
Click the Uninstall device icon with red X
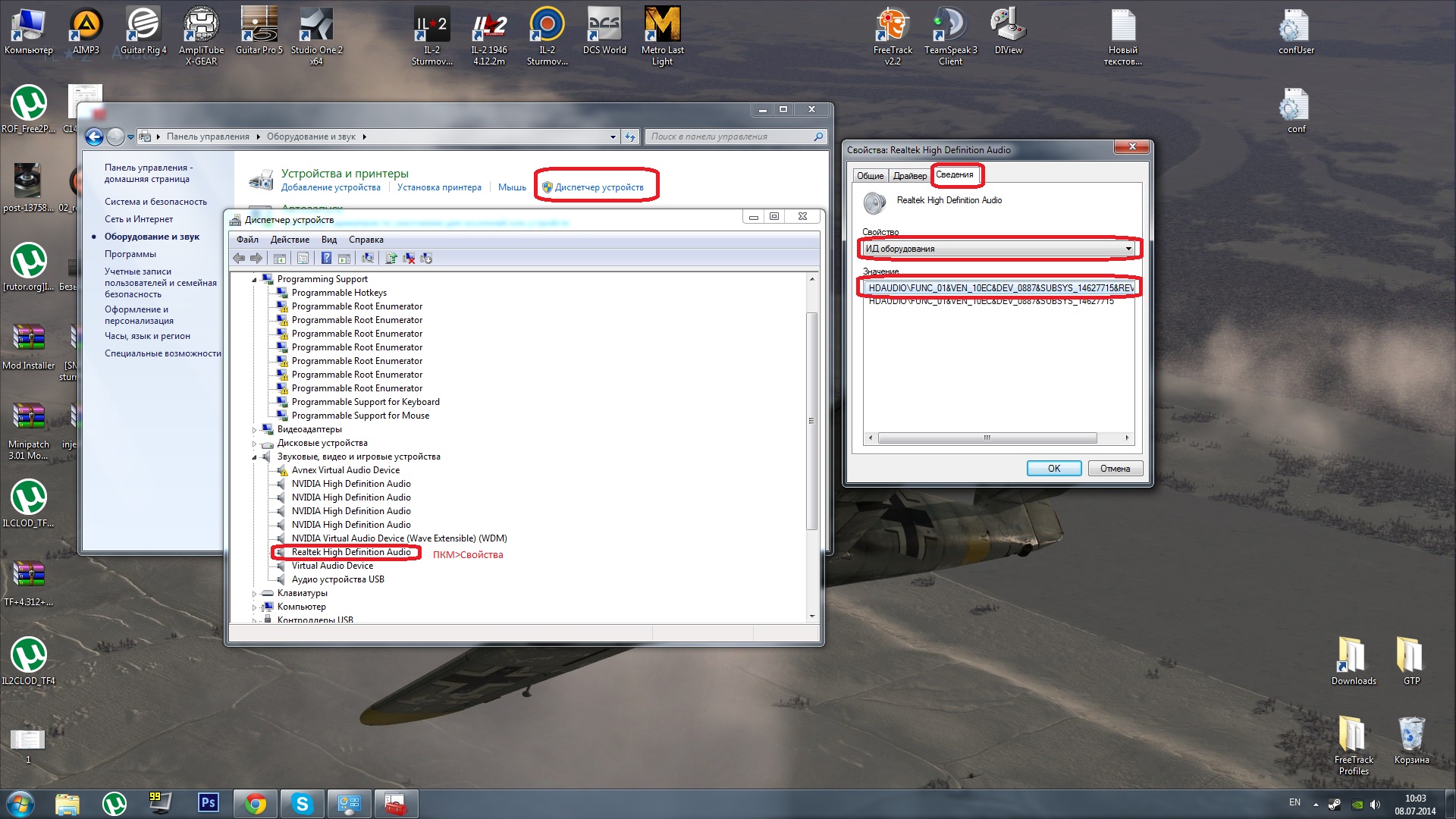tap(409, 259)
